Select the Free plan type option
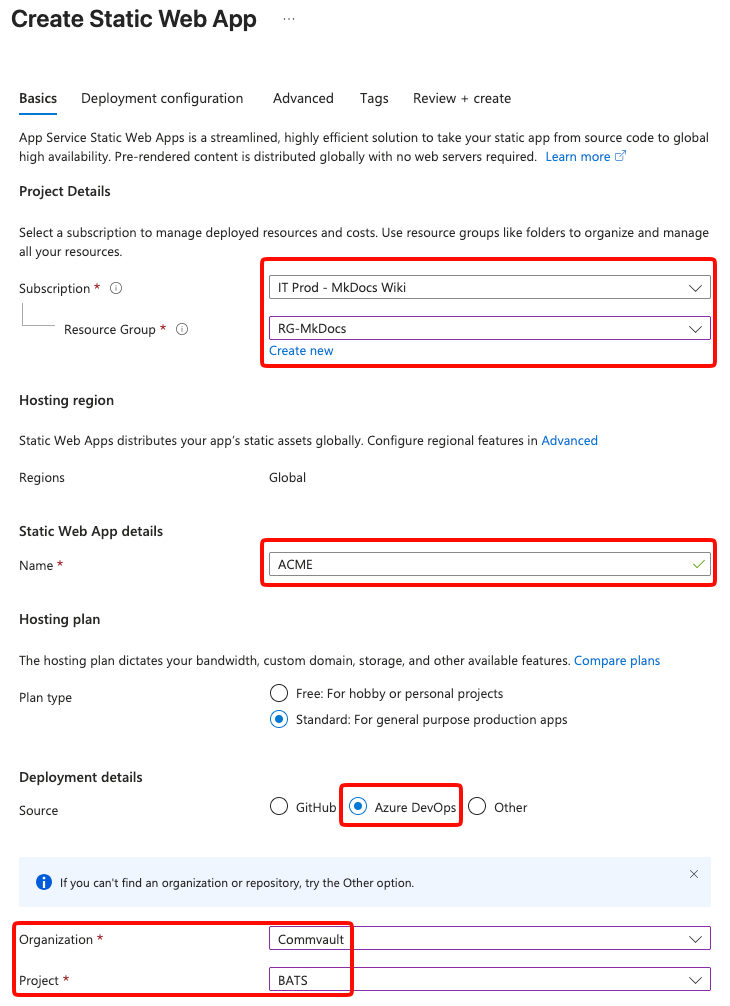 click(279, 693)
